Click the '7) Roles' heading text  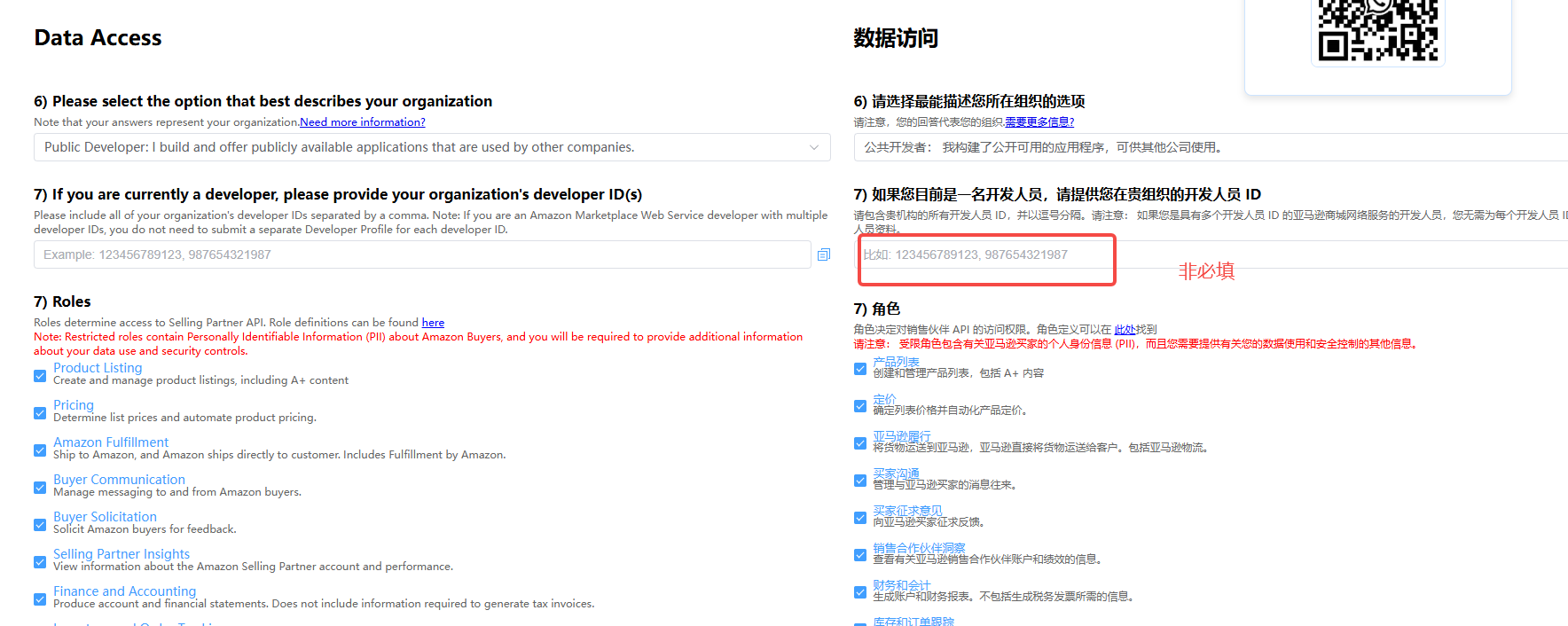[x=62, y=301]
